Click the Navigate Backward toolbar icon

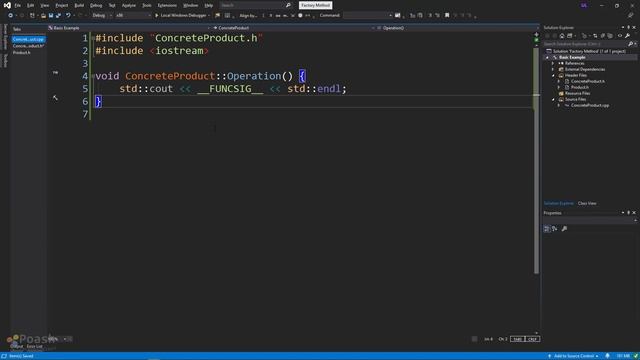tap(10, 16)
